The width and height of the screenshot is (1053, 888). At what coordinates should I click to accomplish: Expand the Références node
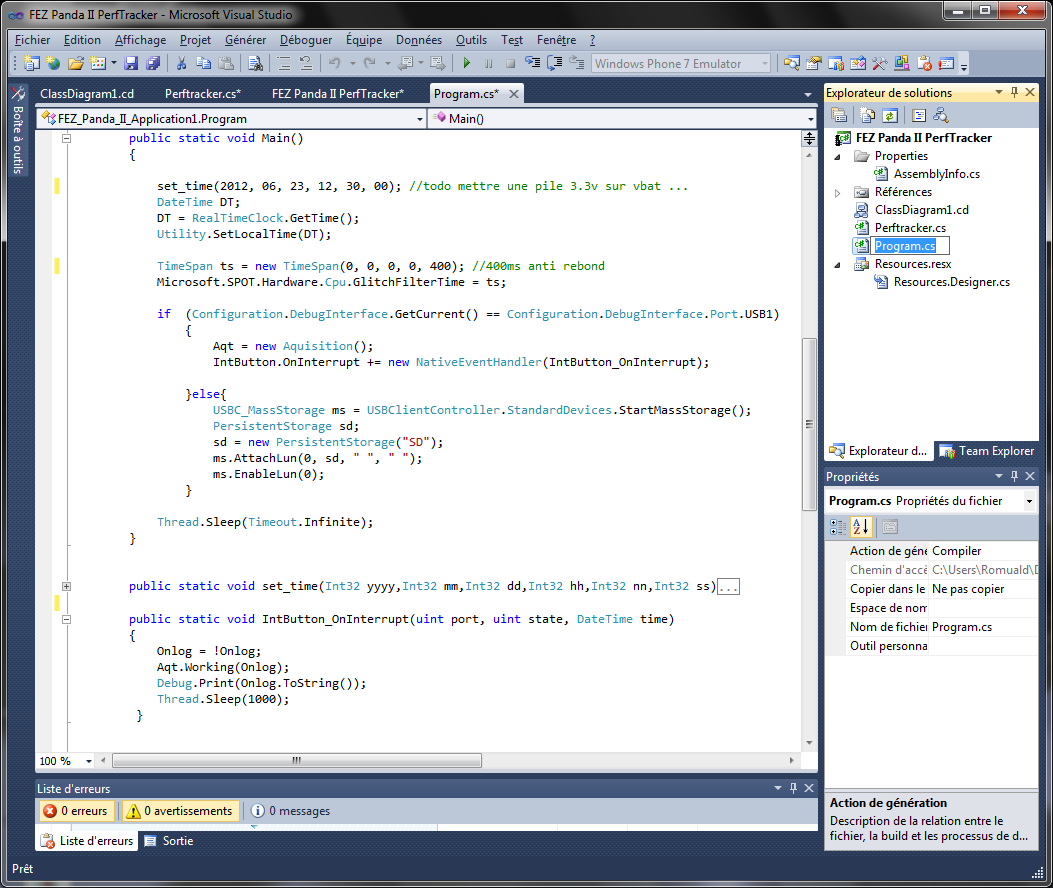pos(837,193)
